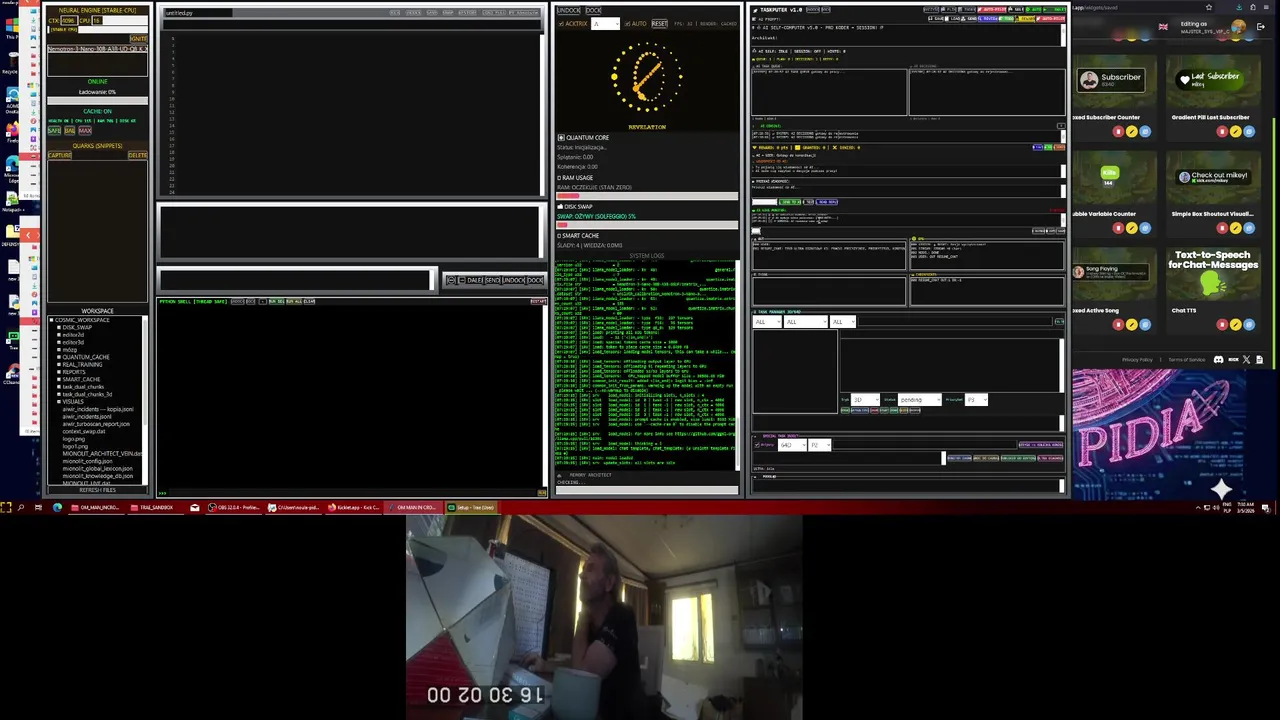Delete the Boxed Active Song widget

[1118, 325]
